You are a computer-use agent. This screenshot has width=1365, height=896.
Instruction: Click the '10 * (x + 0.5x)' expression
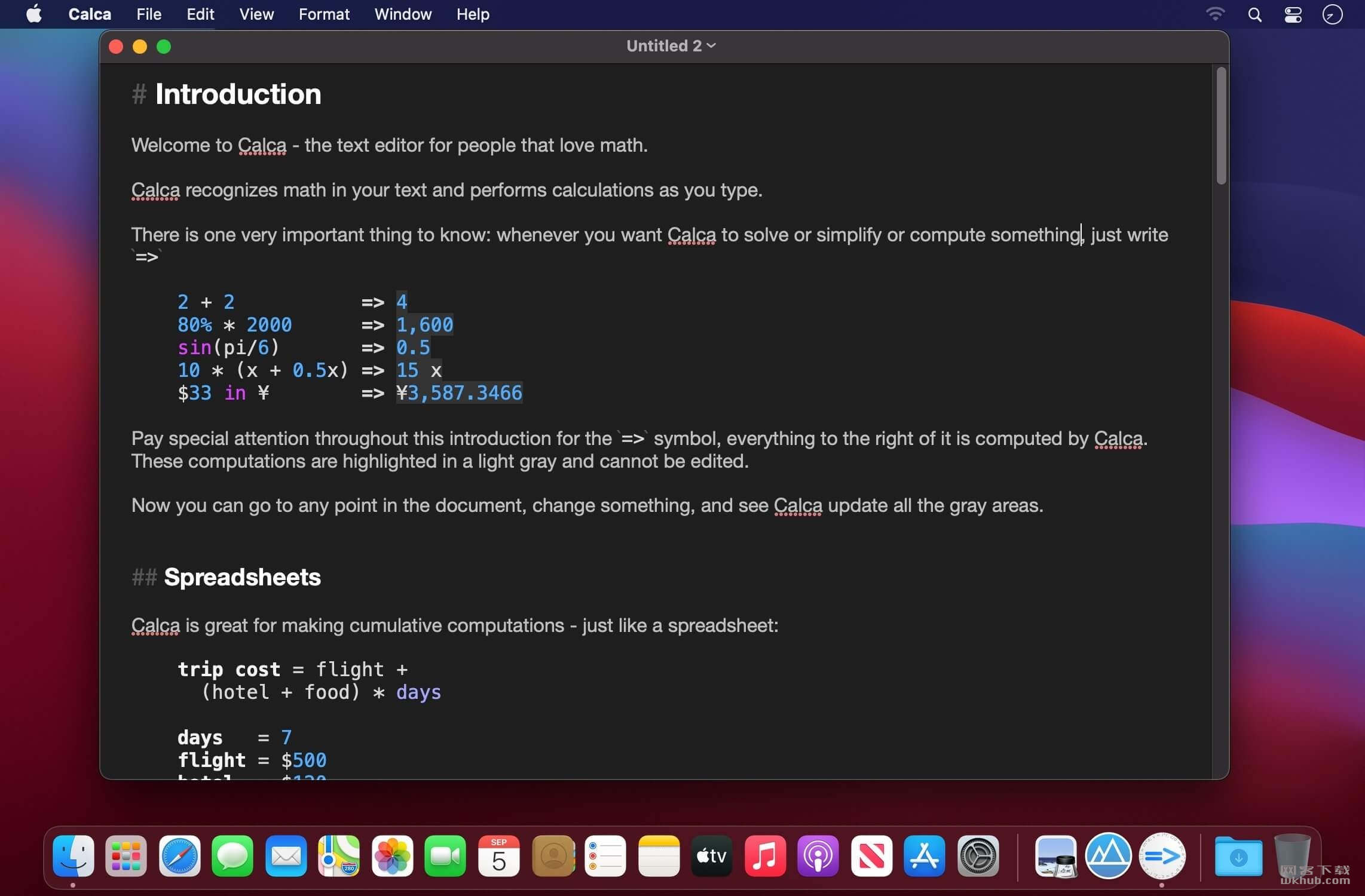pyautogui.click(x=263, y=370)
